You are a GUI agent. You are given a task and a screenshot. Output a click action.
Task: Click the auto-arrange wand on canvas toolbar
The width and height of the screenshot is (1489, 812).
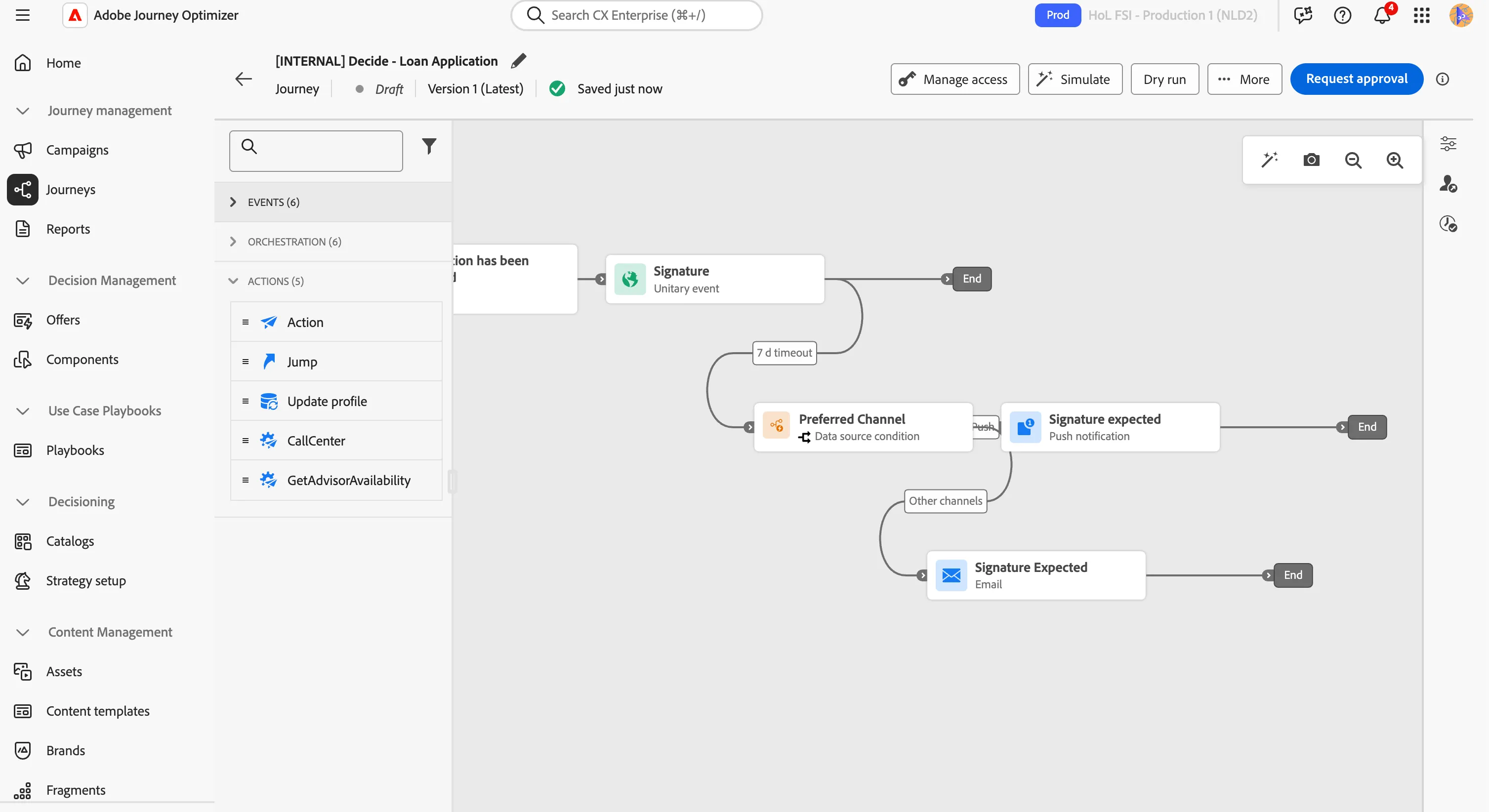[x=1269, y=160]
